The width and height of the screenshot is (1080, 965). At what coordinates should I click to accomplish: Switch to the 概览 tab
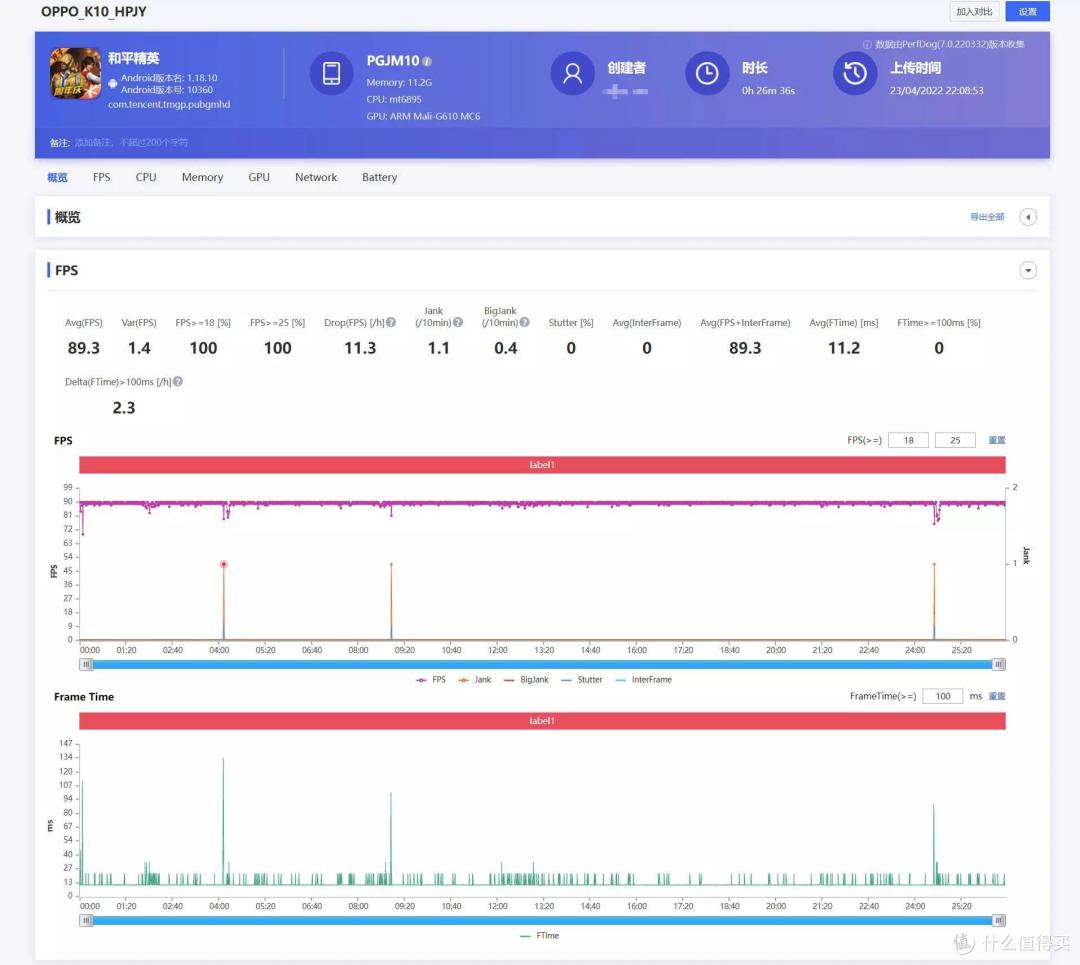point(57,177)
